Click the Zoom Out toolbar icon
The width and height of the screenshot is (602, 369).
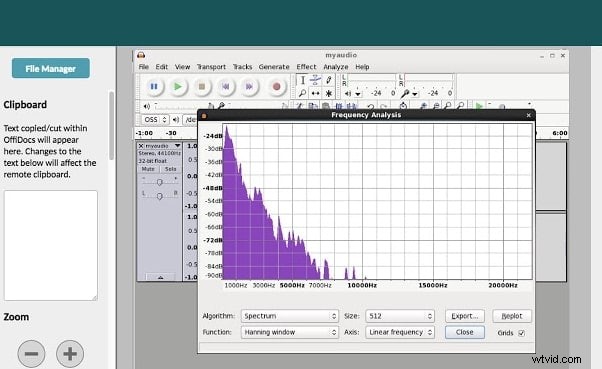pos(436,106)
